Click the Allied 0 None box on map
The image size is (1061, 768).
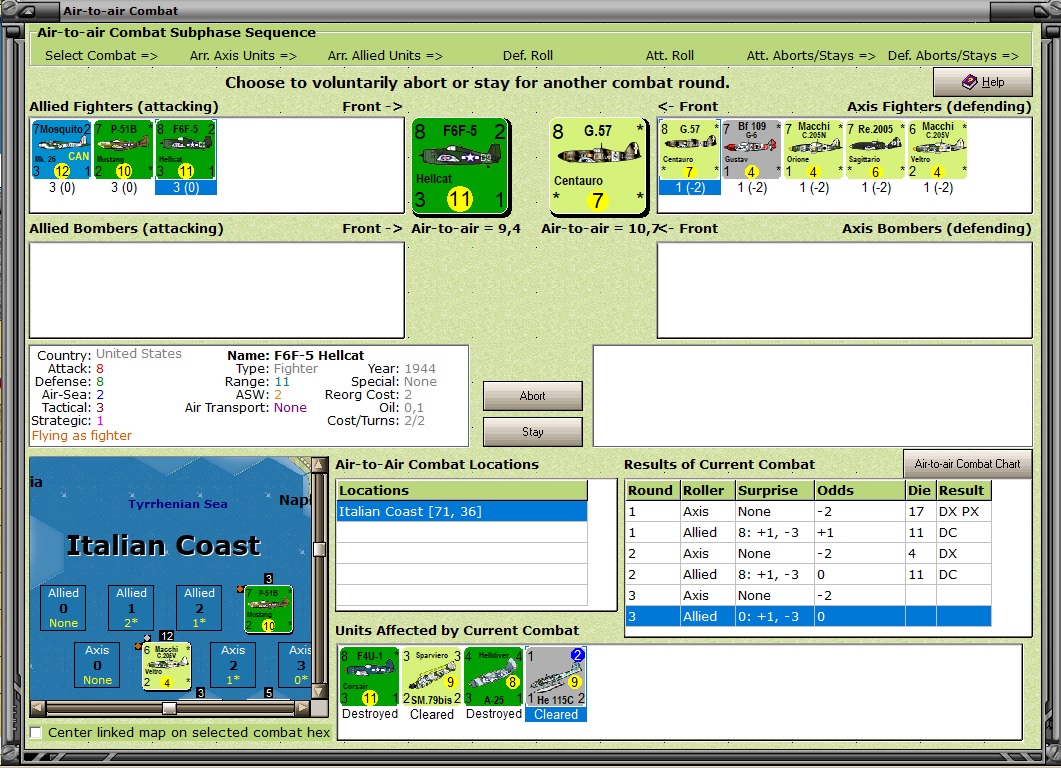click(x=63, y=608)
